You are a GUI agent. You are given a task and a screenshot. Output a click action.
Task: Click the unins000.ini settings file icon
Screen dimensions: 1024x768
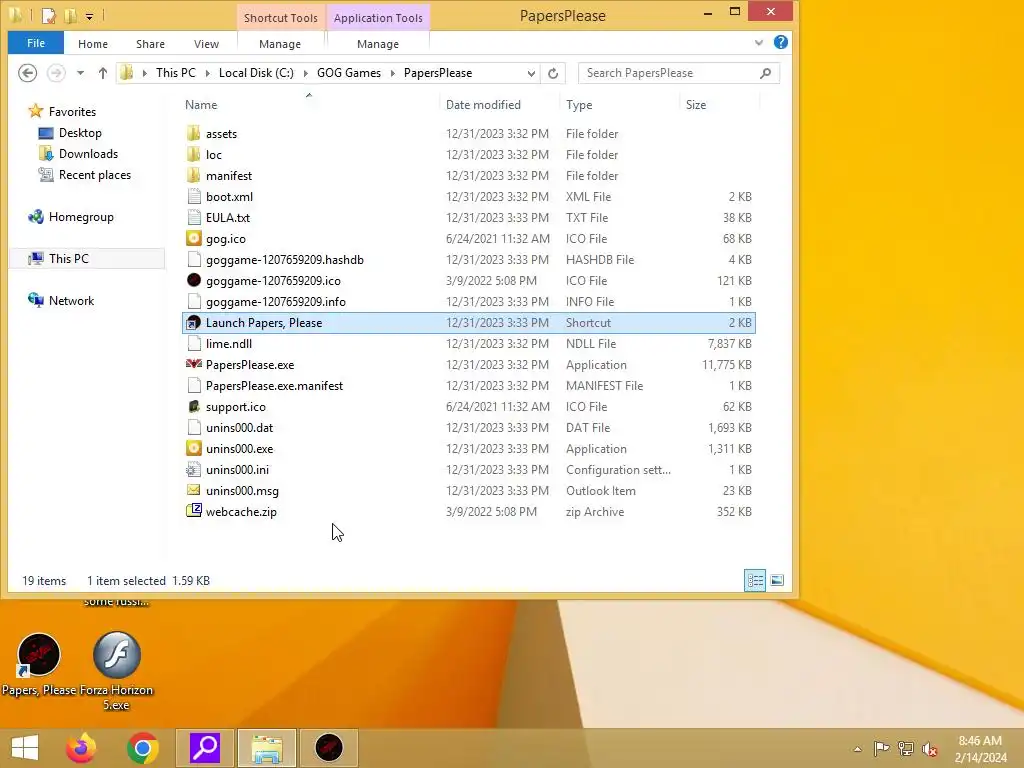click(x=193, y=470)
